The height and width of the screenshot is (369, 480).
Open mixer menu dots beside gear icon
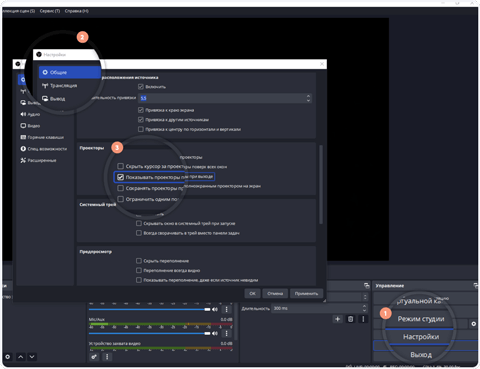[107, 357]
